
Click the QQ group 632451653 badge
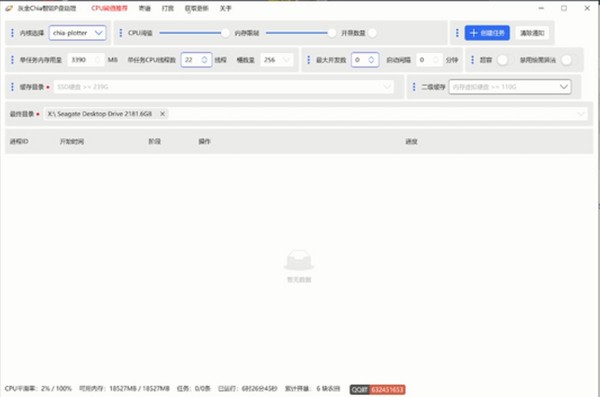click(377, 389)
